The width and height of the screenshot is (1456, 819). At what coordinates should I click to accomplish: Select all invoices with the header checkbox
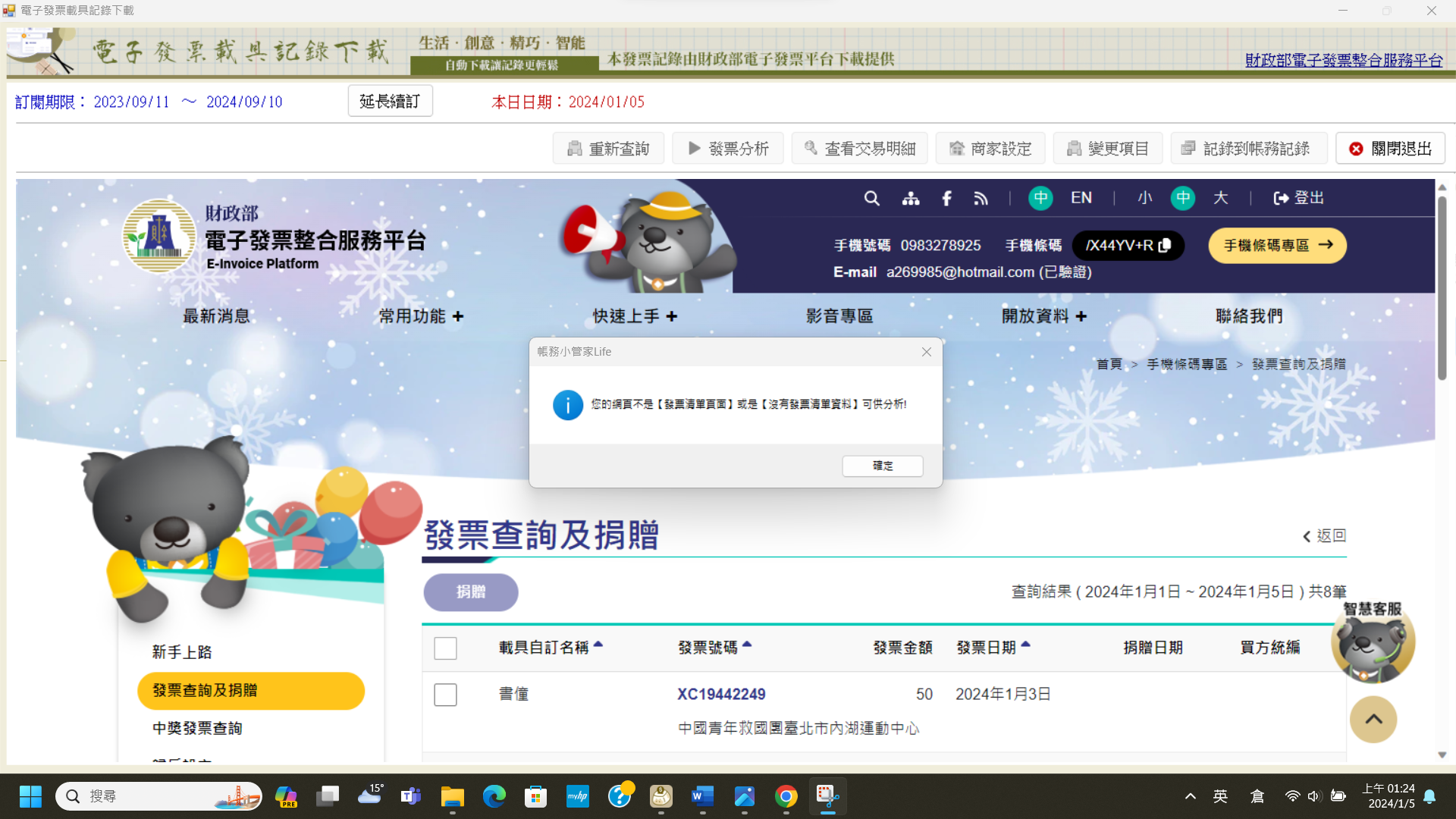[x=446, y=648]
